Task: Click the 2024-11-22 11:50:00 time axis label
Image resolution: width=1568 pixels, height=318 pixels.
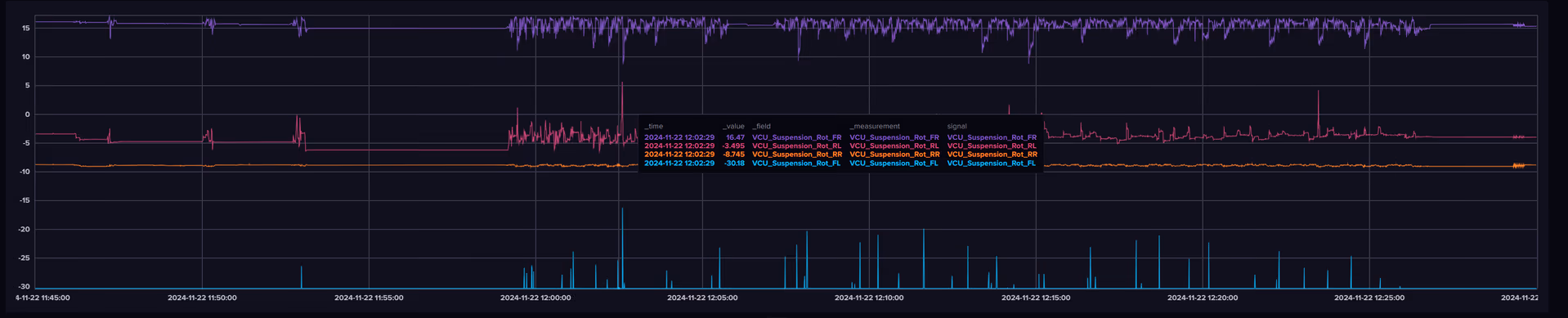Action: click(202, 298)
